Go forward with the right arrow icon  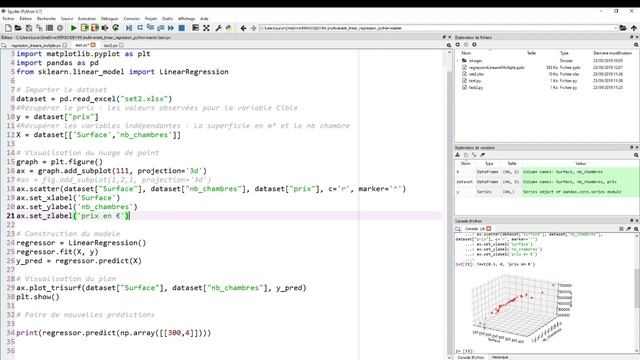point(253,28)
